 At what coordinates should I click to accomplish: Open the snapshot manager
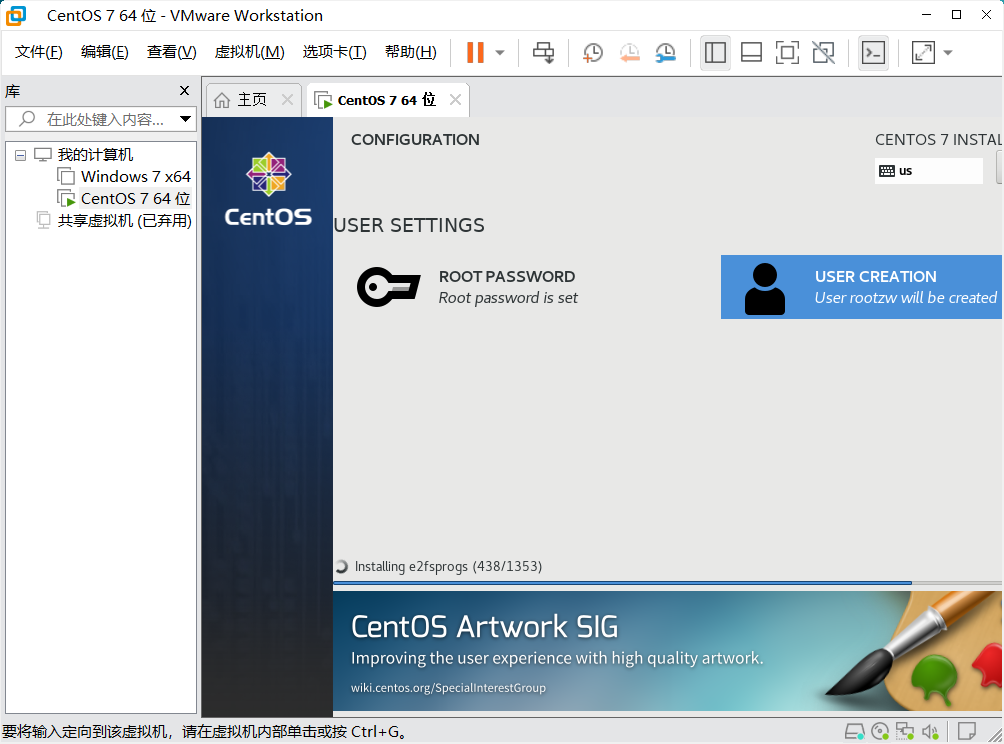(x=666, y=53)
